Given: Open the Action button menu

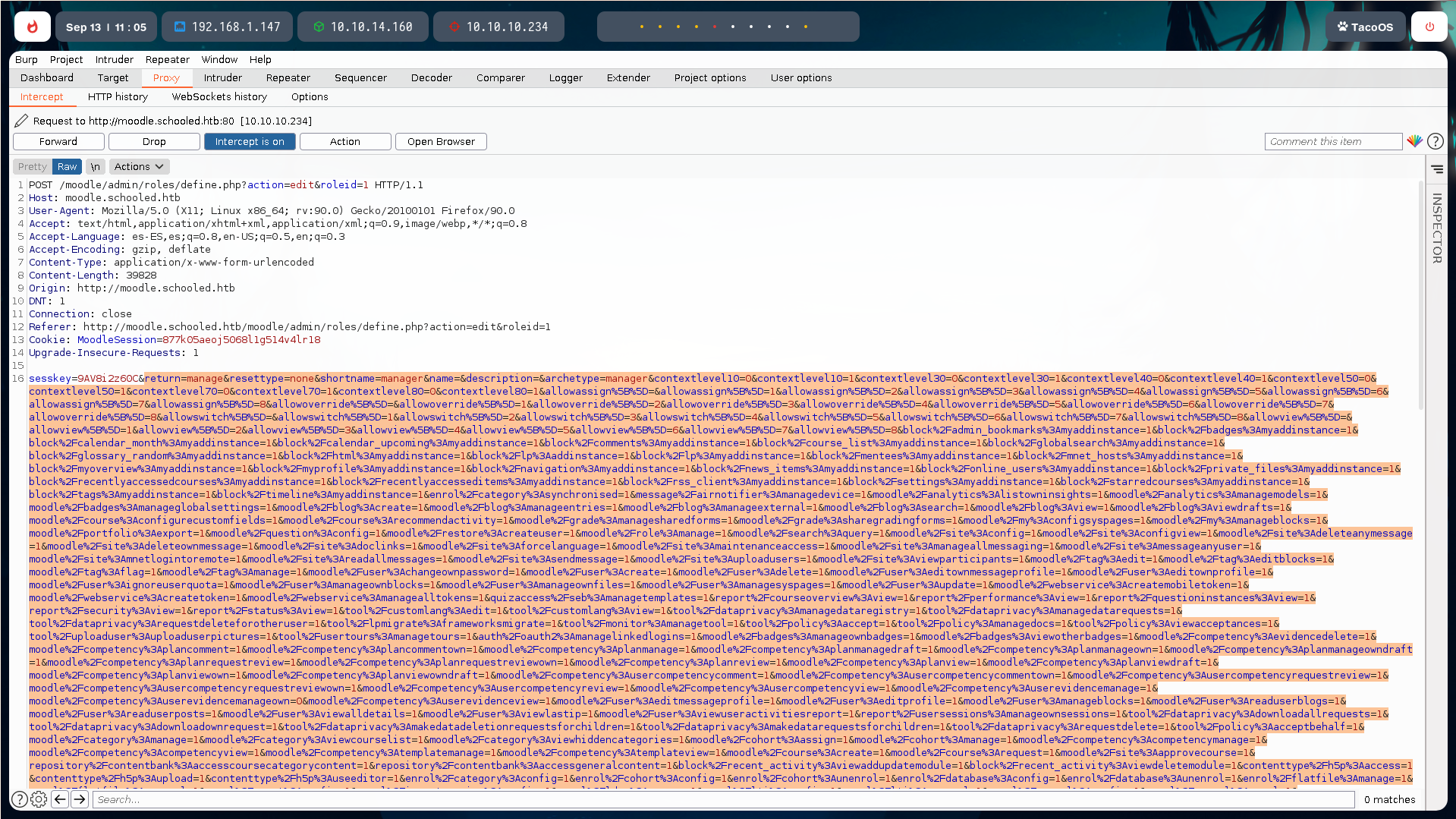Looking at the screenshot, I should tap(345, 142).
